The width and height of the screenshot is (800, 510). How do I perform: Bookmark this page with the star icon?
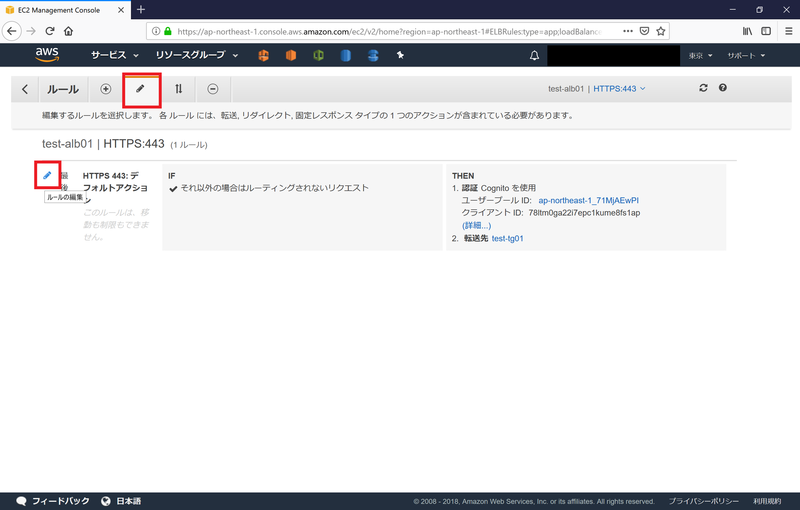[x=661, y=31]
